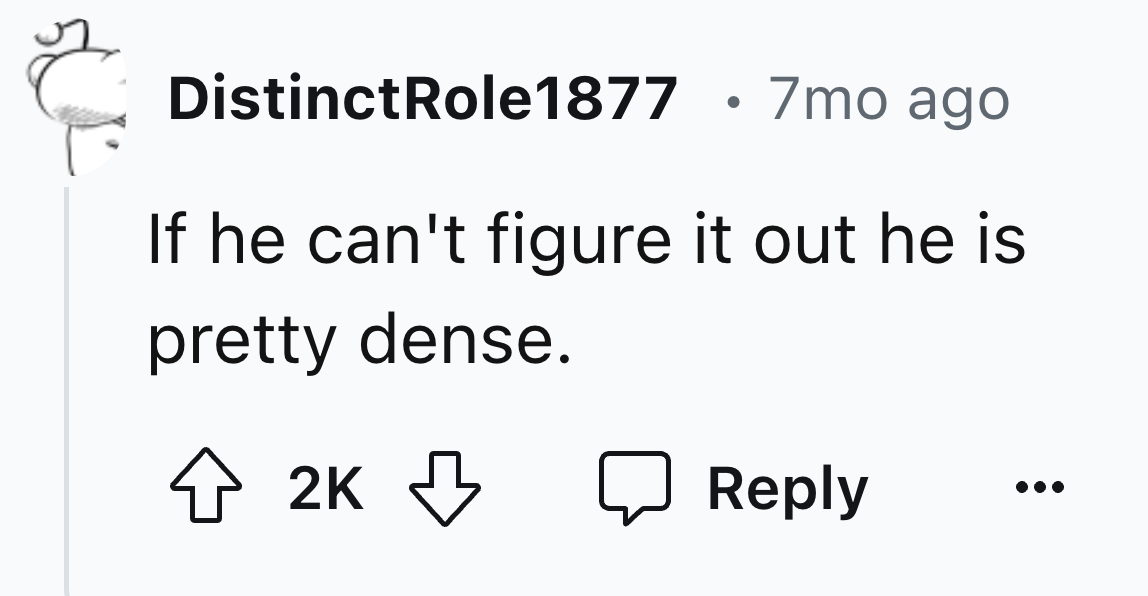The width and height of the screenshot is (1148, 596).
Task: Click the words "pretty dense."
Action: 360,342
